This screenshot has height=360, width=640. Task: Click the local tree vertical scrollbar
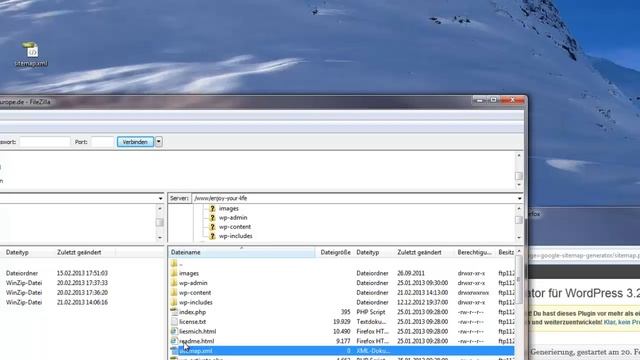click(160, 222)
